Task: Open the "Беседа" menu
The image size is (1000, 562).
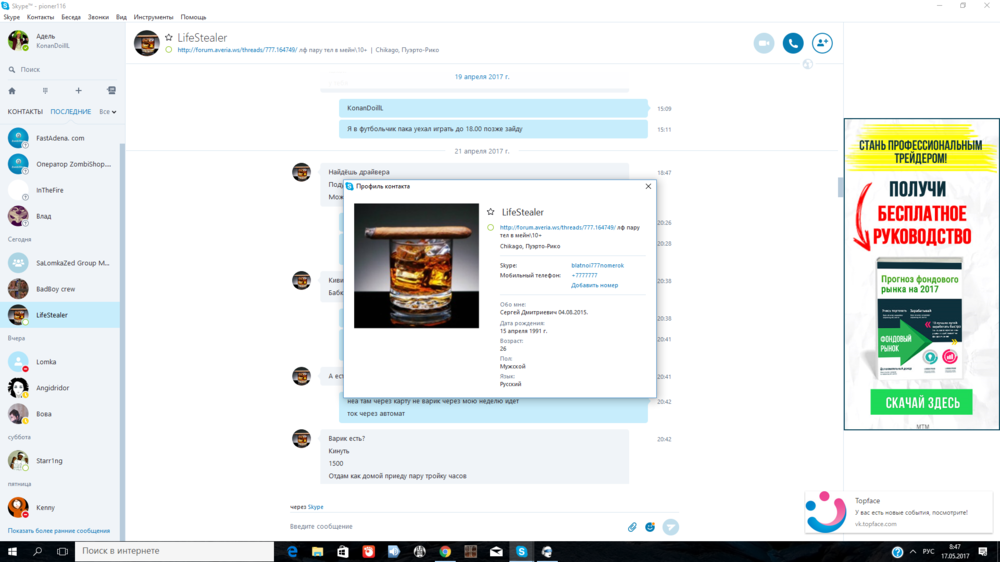Action: 71,17
